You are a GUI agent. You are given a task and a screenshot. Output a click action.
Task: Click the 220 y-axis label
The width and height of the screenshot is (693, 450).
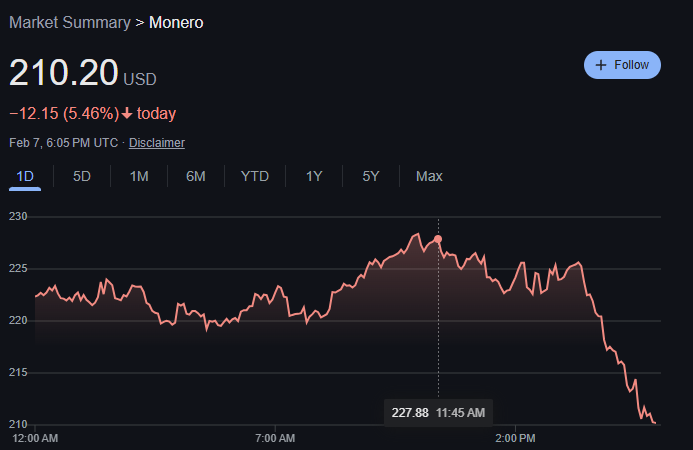pyautogui.click(x=18, y=320)
